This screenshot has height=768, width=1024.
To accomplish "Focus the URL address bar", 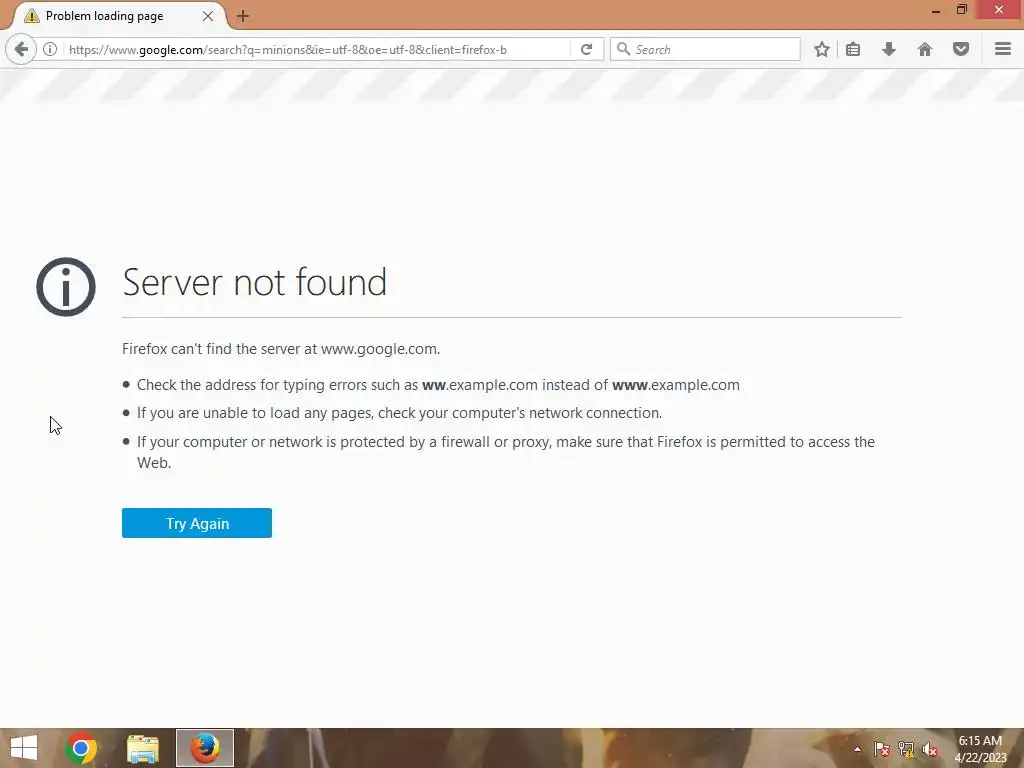I will [317, 50].
